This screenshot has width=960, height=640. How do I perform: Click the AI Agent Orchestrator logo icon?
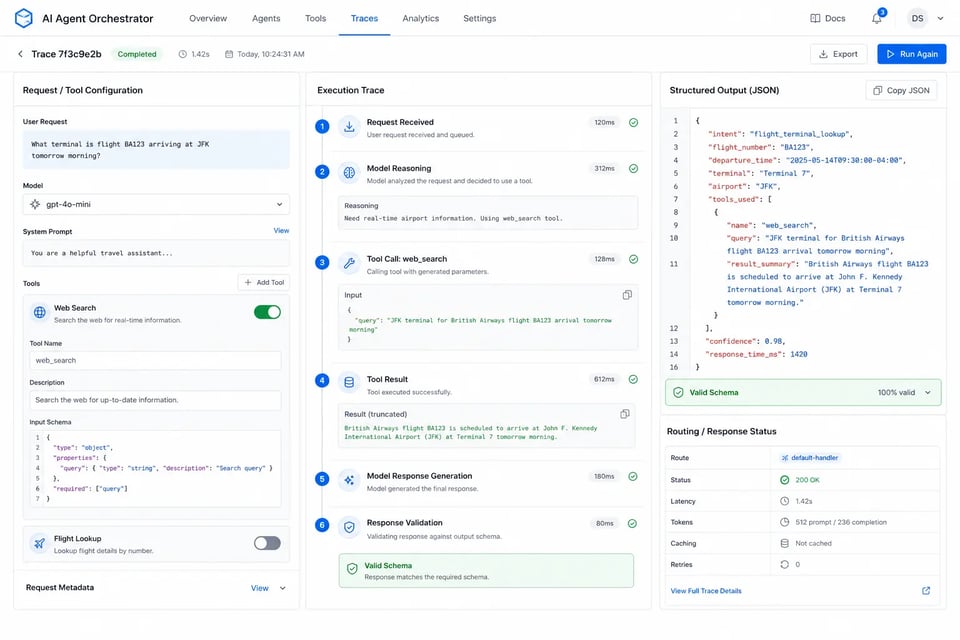[23, 18]
